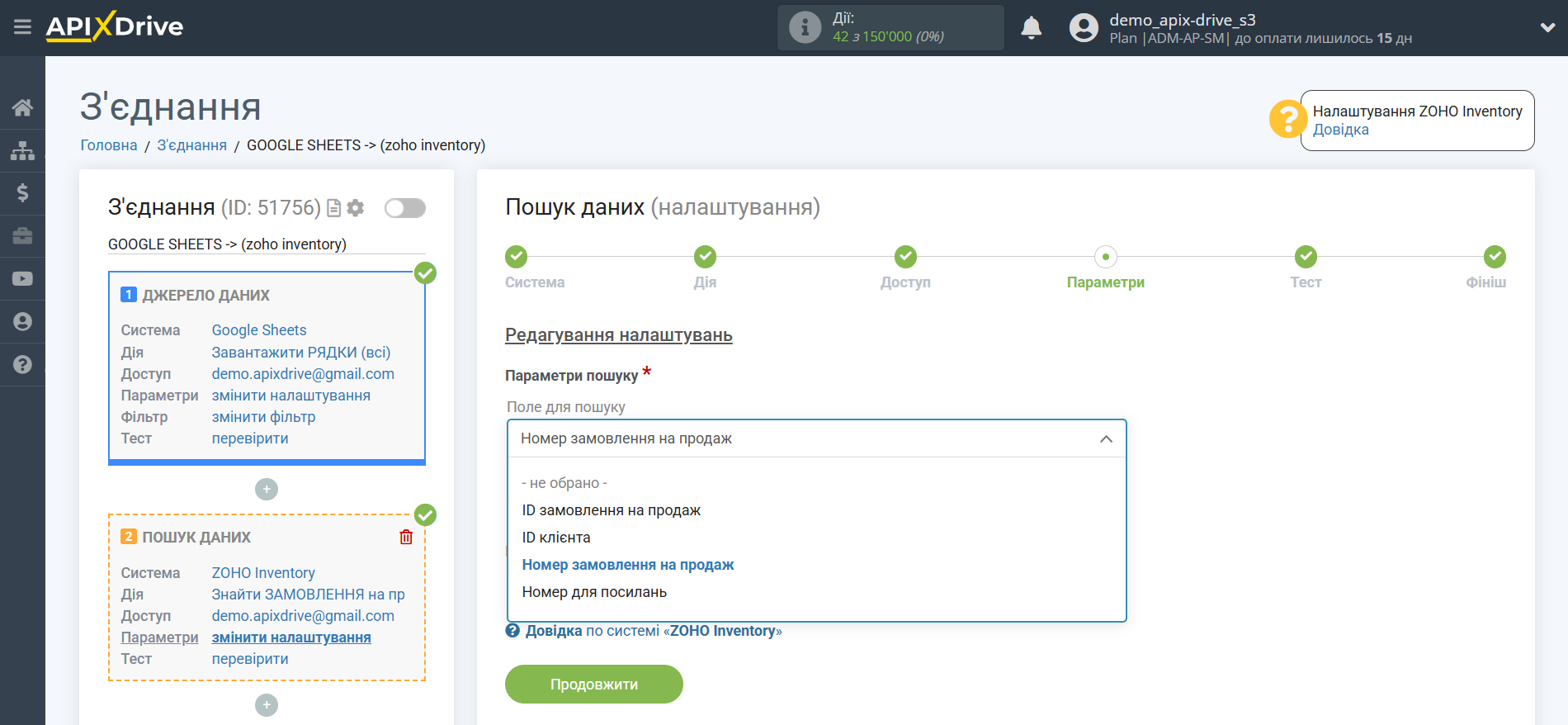
Task: Click the ApiX-Drive logo
Action: tap(115, 26)
